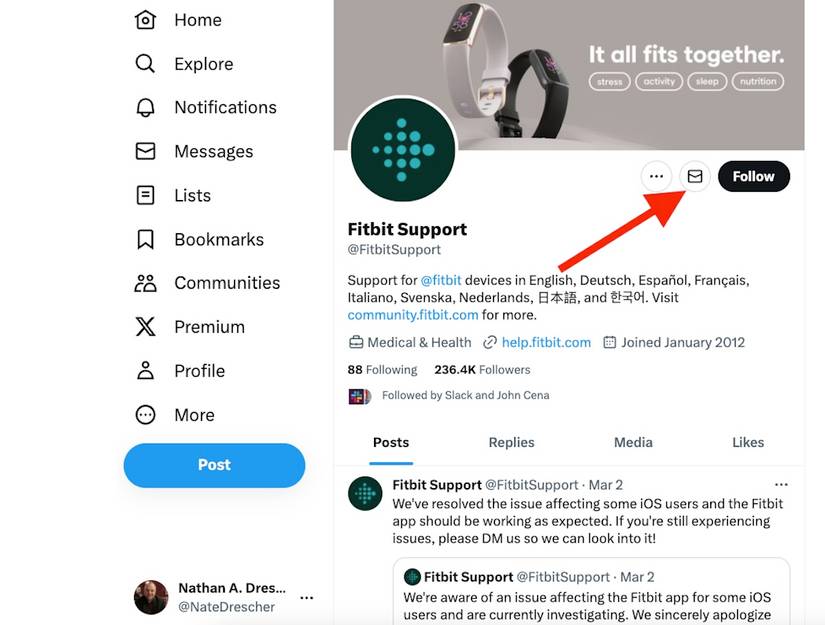
Task: Open account menu dots beside NateDrescher
Action: click(x=307, y=598)
